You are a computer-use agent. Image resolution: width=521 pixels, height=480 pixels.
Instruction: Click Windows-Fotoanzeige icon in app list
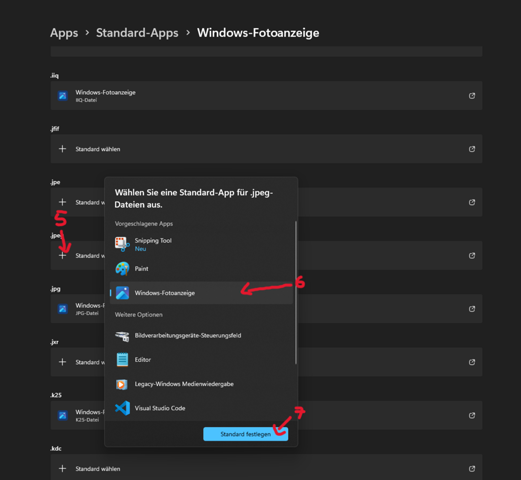[122, 293]
